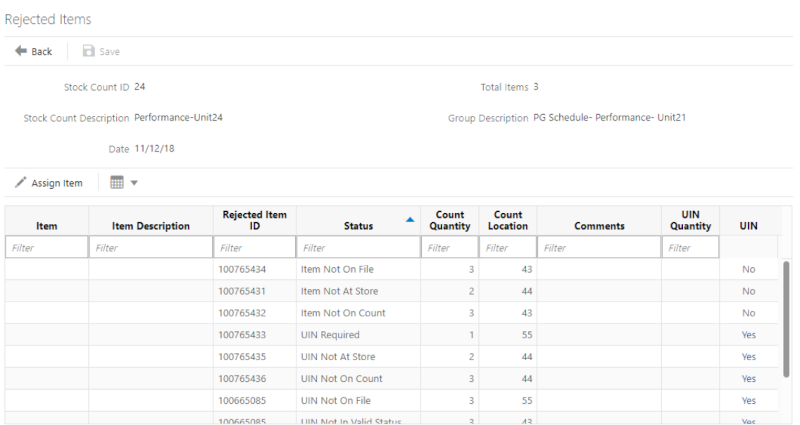Open the table view grid icon
This screenshot has width=800, height=425.
(x=117, y=183)
